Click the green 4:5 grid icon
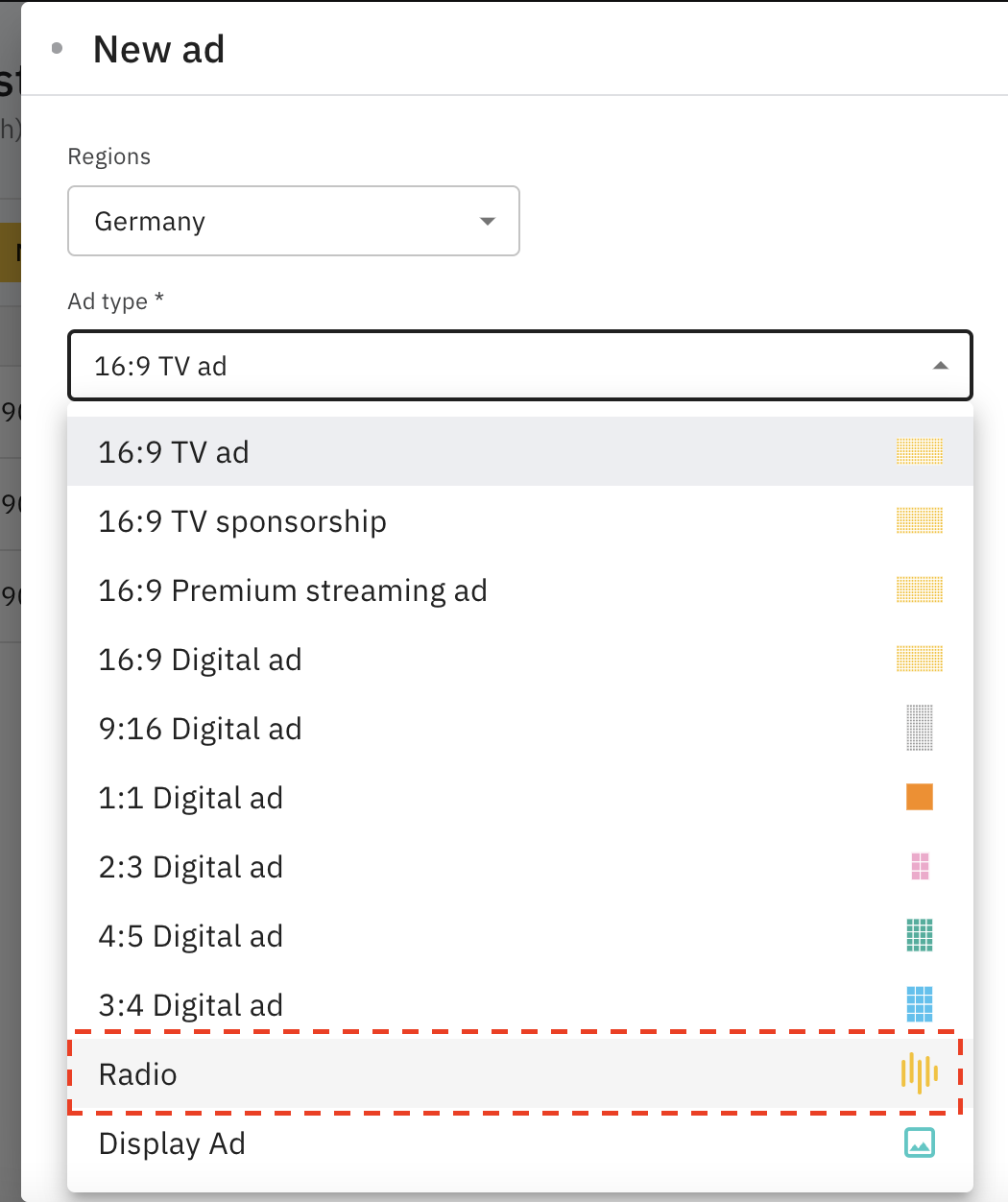This screenshot has width=1008, height=1202. [x=919, y=935]
